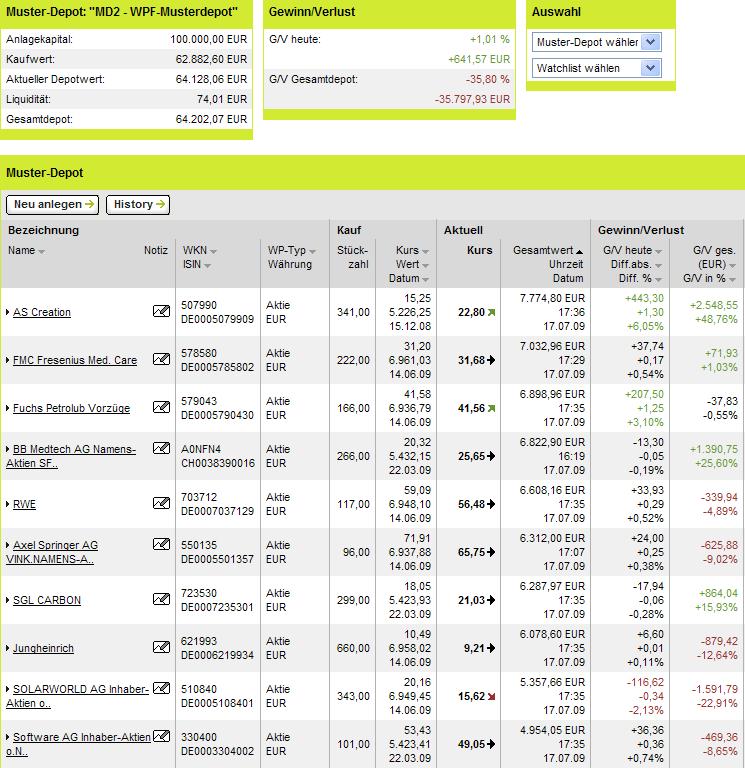
Task: Select Gesamtwert 7.774,80 EUR cell
Action: (x=552, y=298)
